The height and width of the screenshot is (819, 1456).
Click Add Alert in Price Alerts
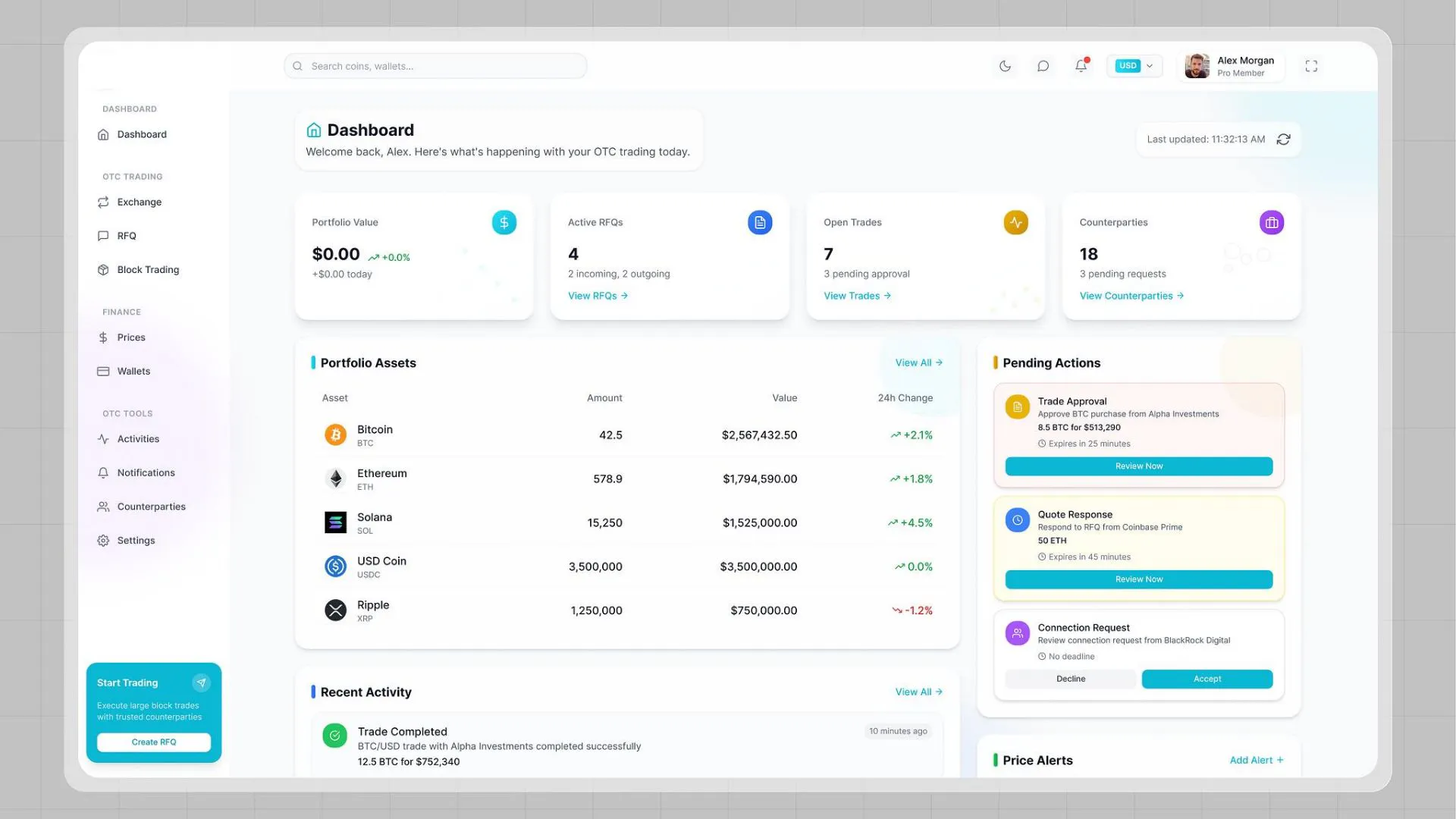[1257, 760]
